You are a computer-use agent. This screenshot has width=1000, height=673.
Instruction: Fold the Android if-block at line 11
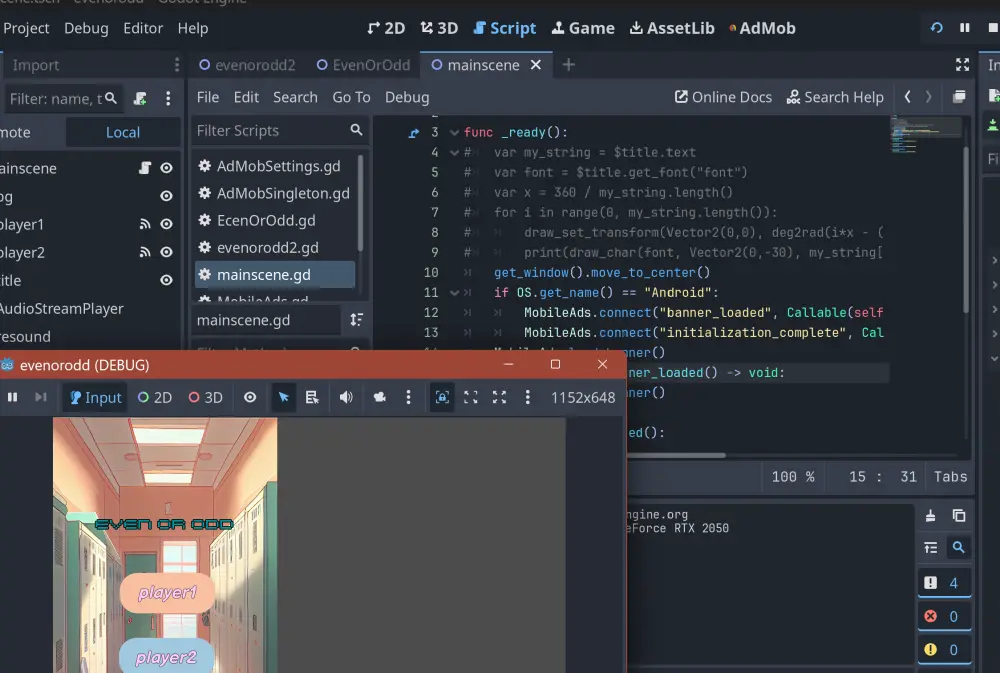[454, 293]
